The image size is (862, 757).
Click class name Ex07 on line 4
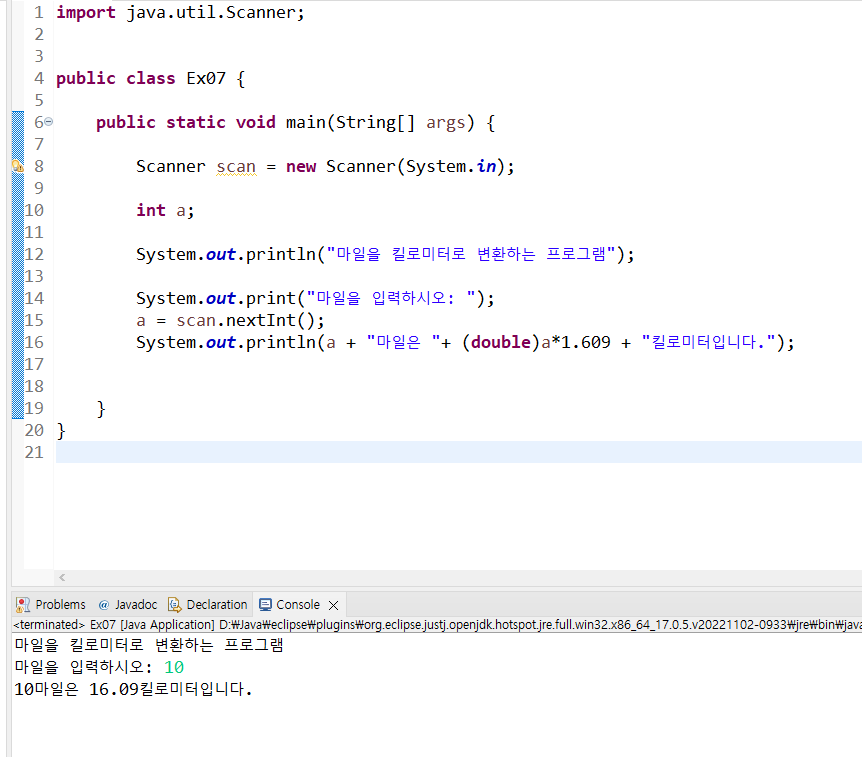pos(206,78)
